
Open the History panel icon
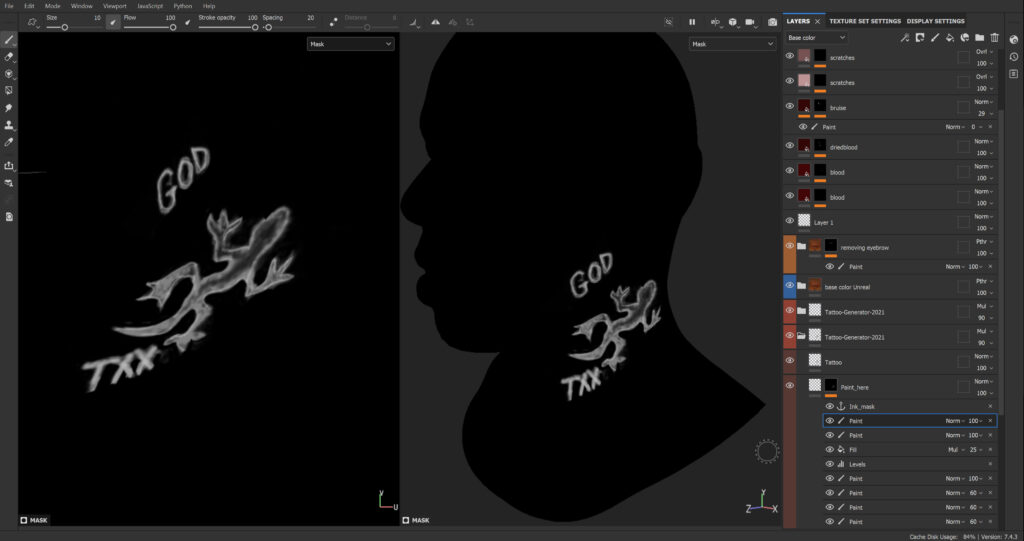click(1014, 57)
